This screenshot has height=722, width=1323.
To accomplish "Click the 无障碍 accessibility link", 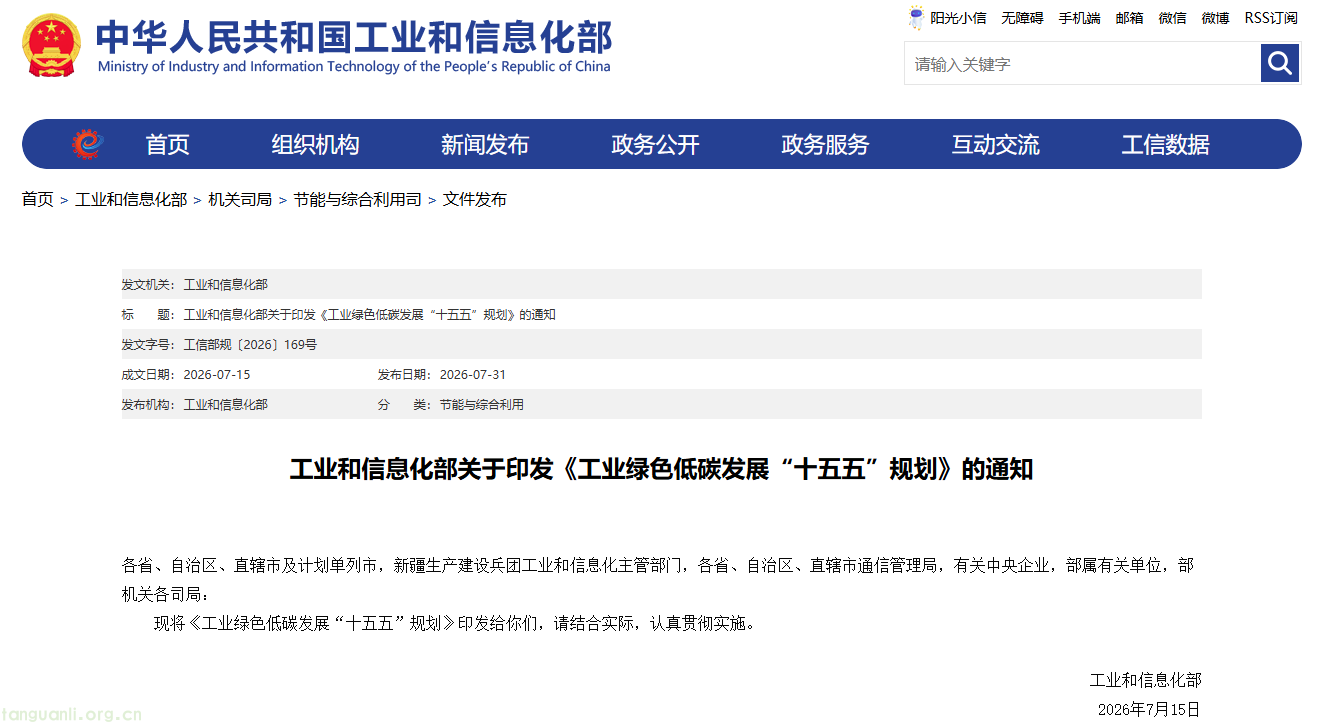I will tap(1022, 18).
